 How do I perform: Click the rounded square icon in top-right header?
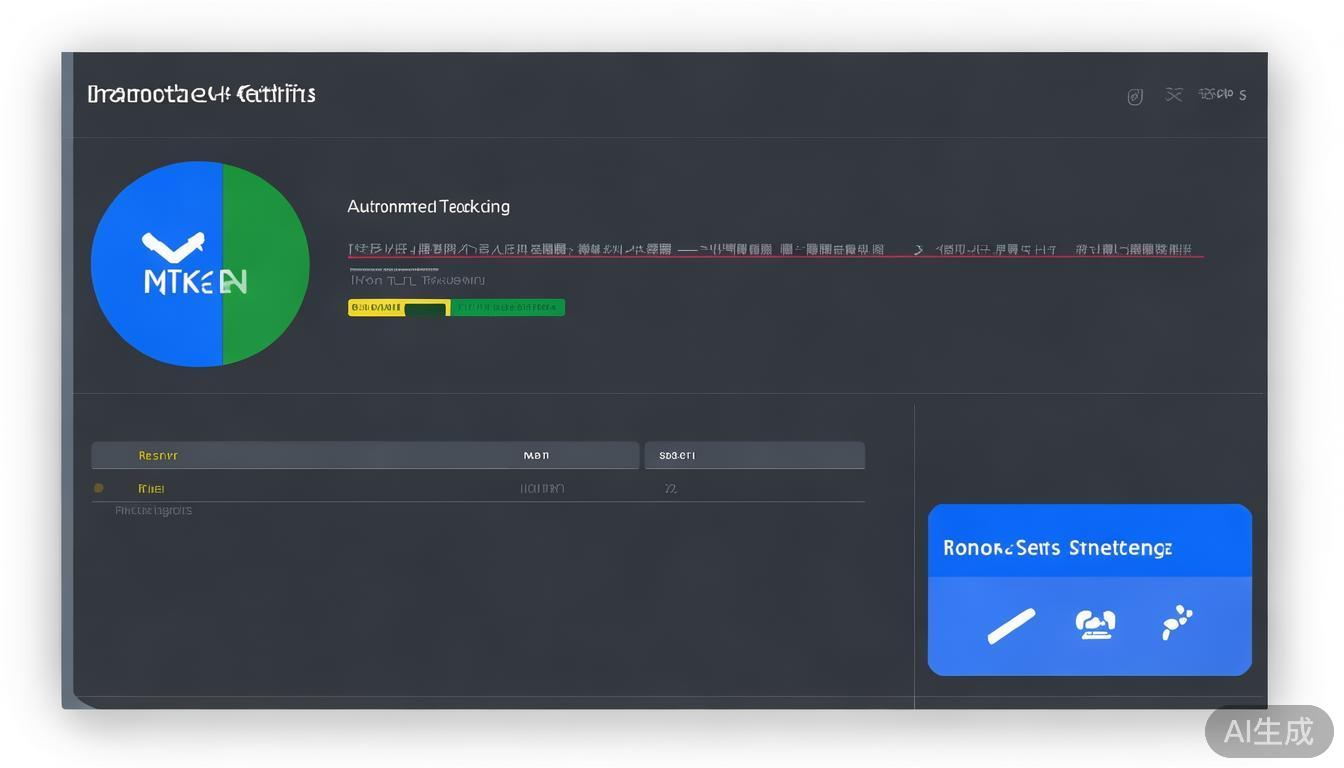coord(1135,96)
